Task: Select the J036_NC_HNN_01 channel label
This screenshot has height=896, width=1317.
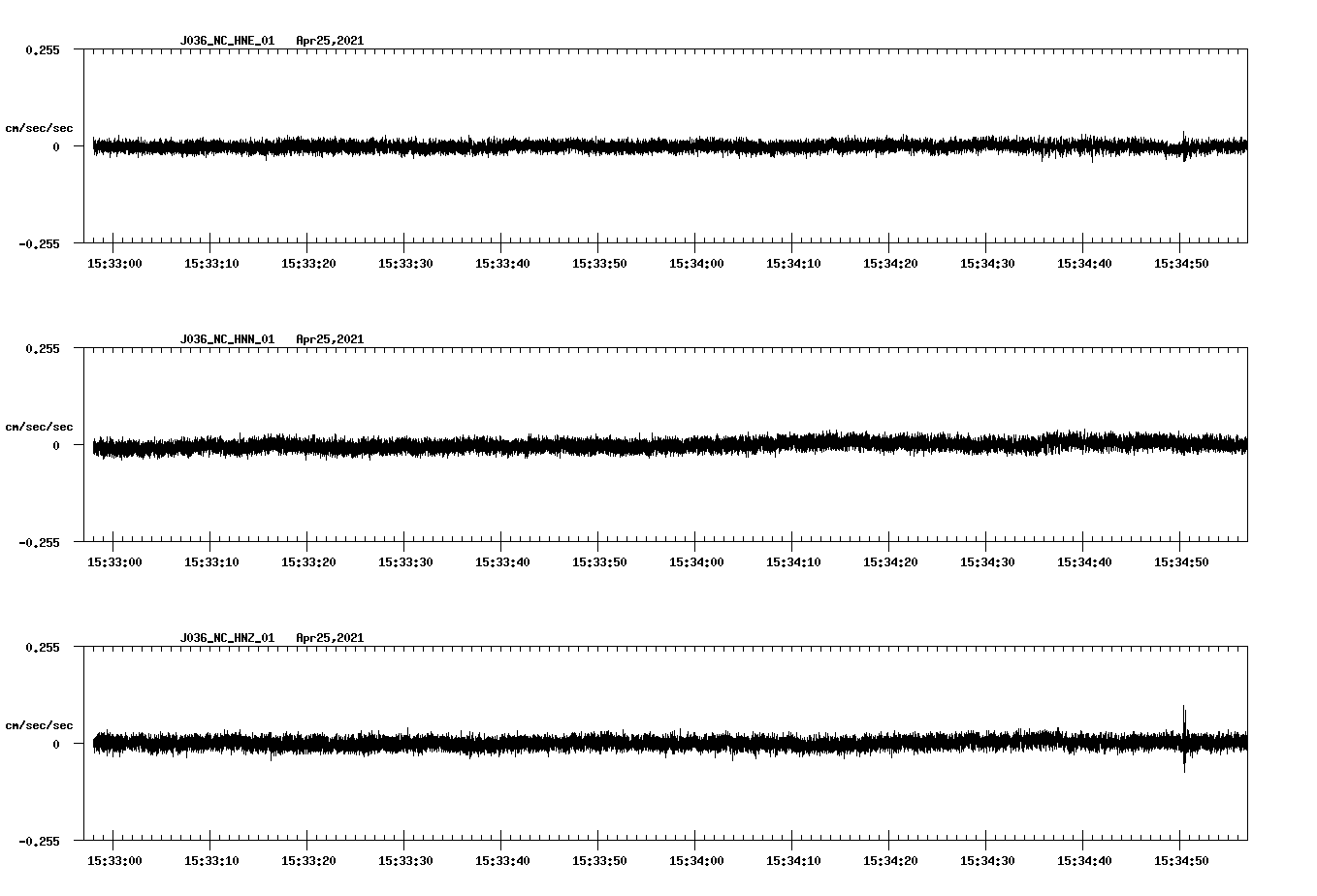Action: (226, 339)
